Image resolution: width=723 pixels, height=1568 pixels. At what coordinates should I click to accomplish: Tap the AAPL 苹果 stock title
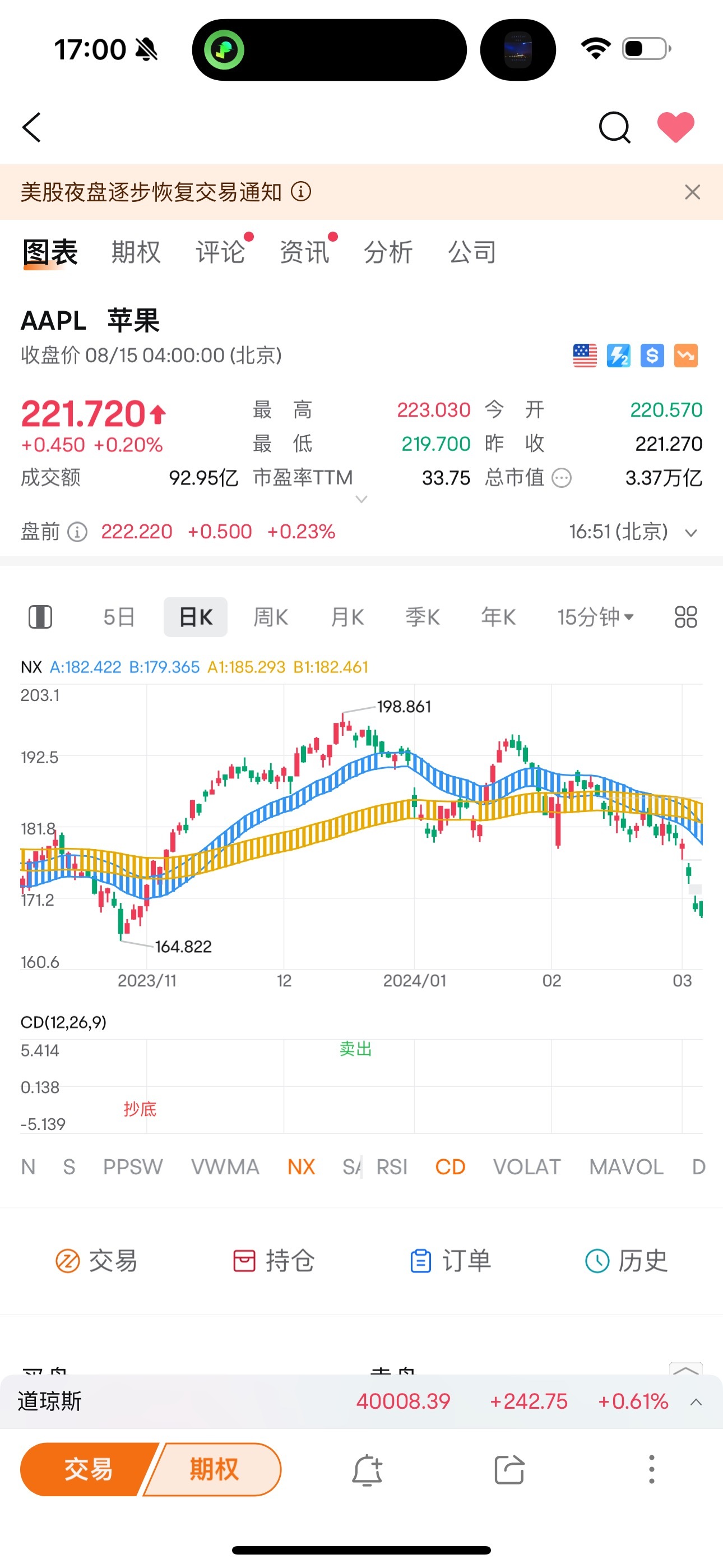[90, 320]
